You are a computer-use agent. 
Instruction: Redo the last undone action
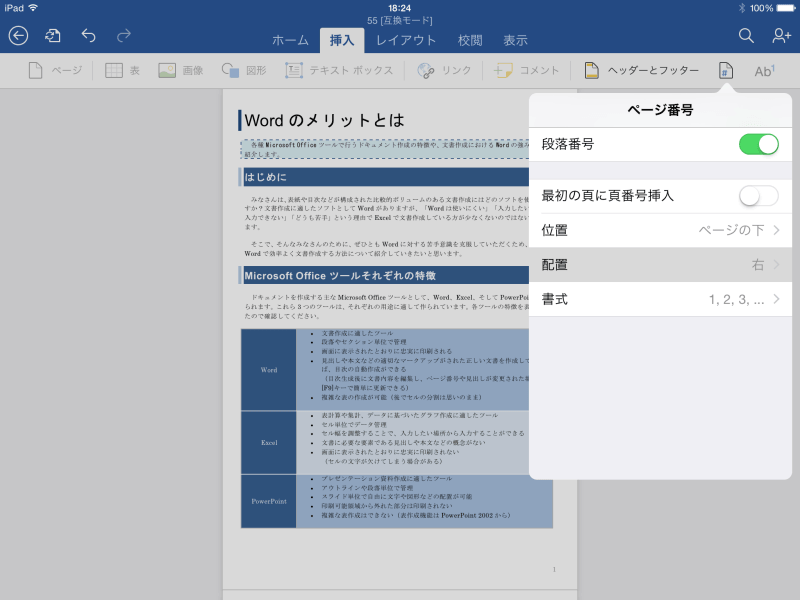point(123,36)
